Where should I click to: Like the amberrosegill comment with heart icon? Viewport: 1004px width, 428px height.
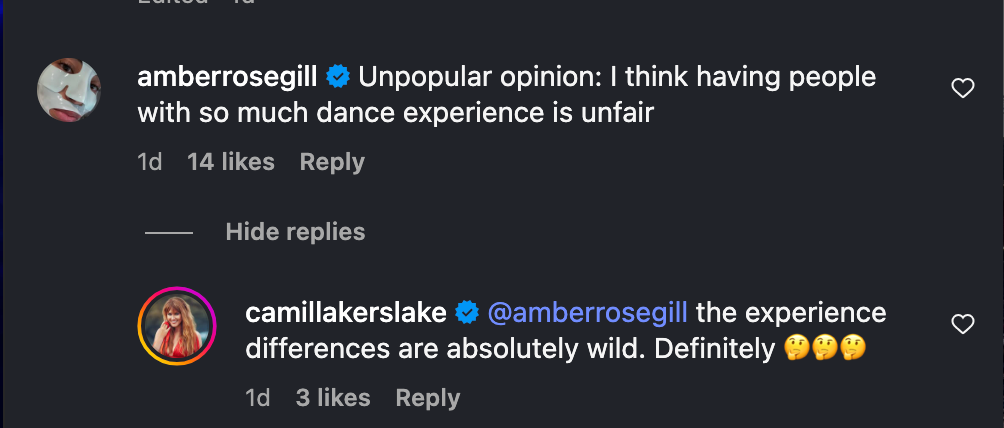tap(962, 89)
